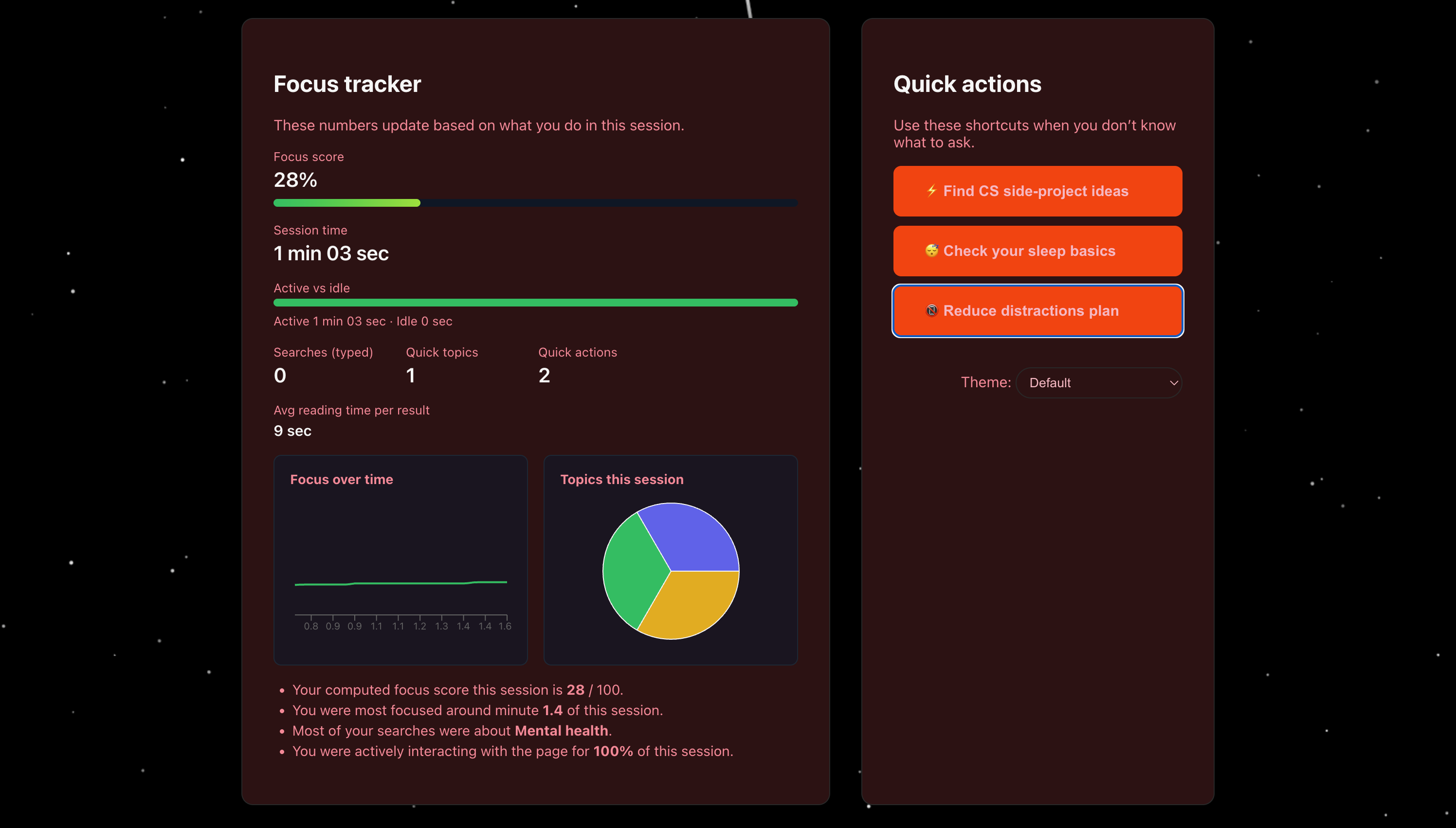
Task: Click the Quick topics count value
Action: [410, 376]
